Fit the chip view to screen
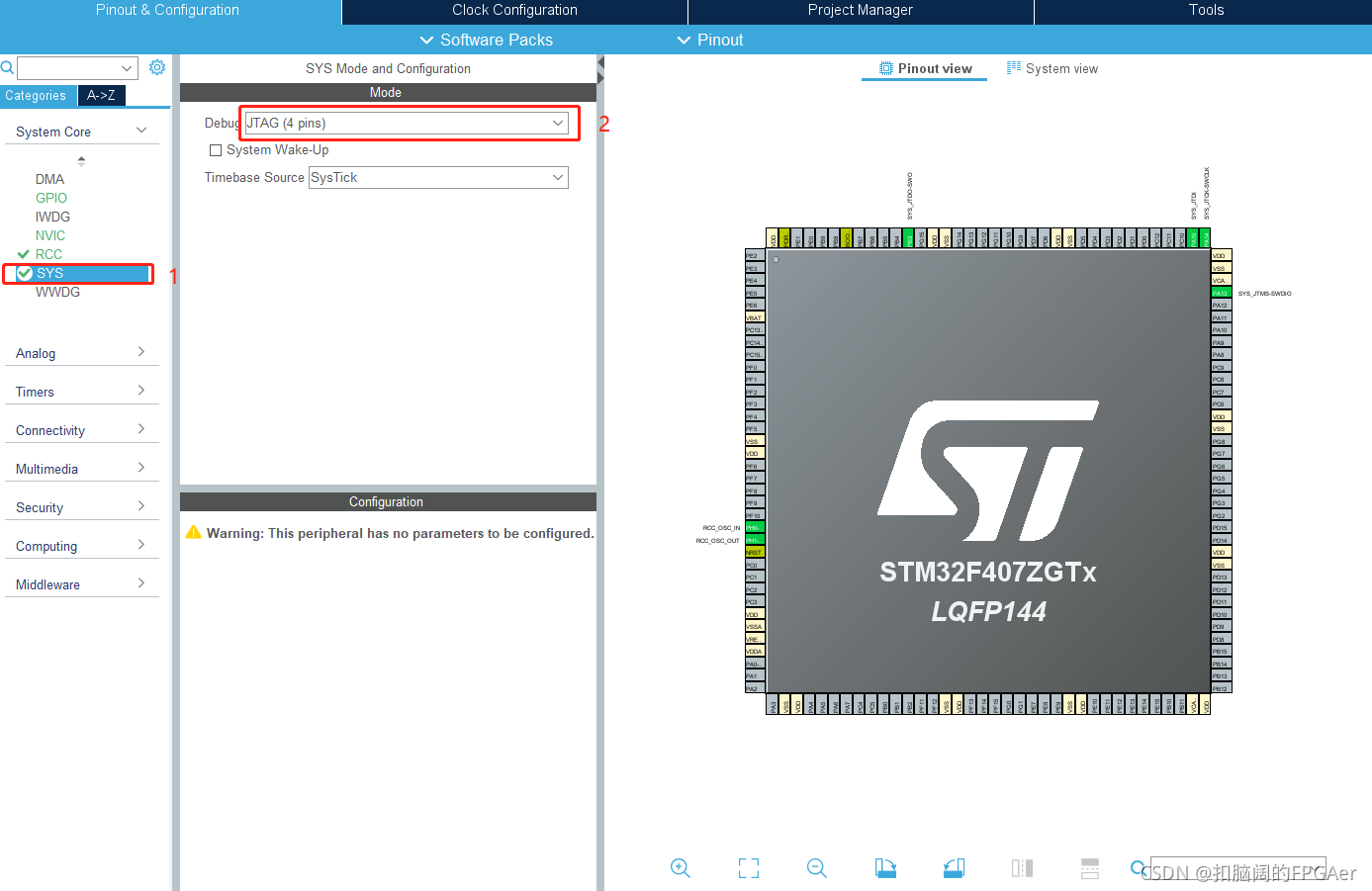This screenshot has height=891, width=1372. click(x=749, y=868)
